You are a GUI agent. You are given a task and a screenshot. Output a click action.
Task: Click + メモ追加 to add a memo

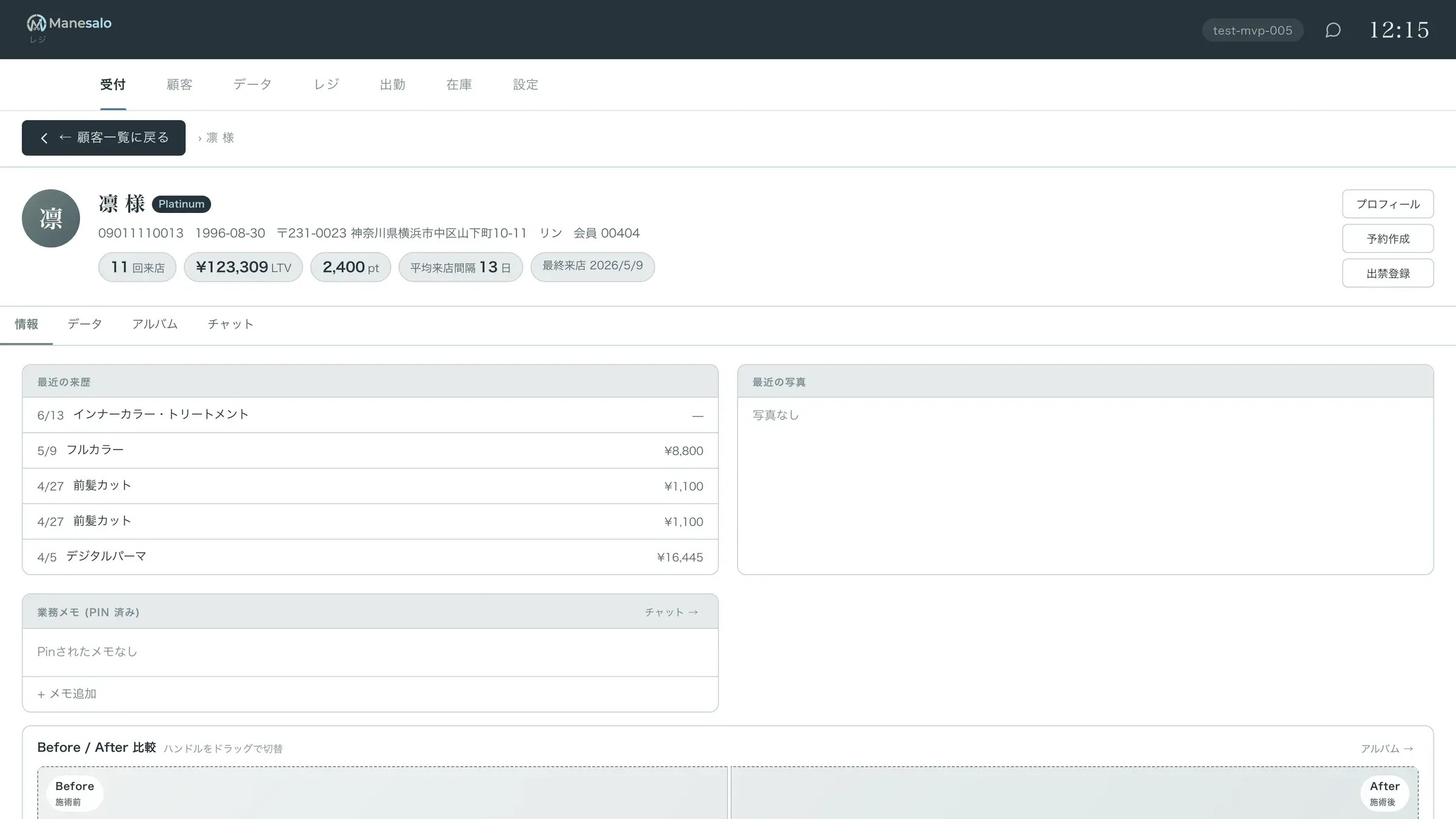point(67,693)
